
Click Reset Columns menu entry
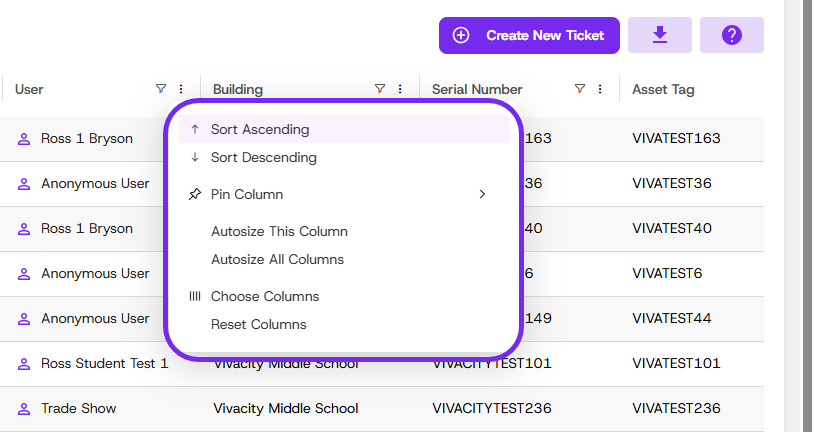pos(258,325)
